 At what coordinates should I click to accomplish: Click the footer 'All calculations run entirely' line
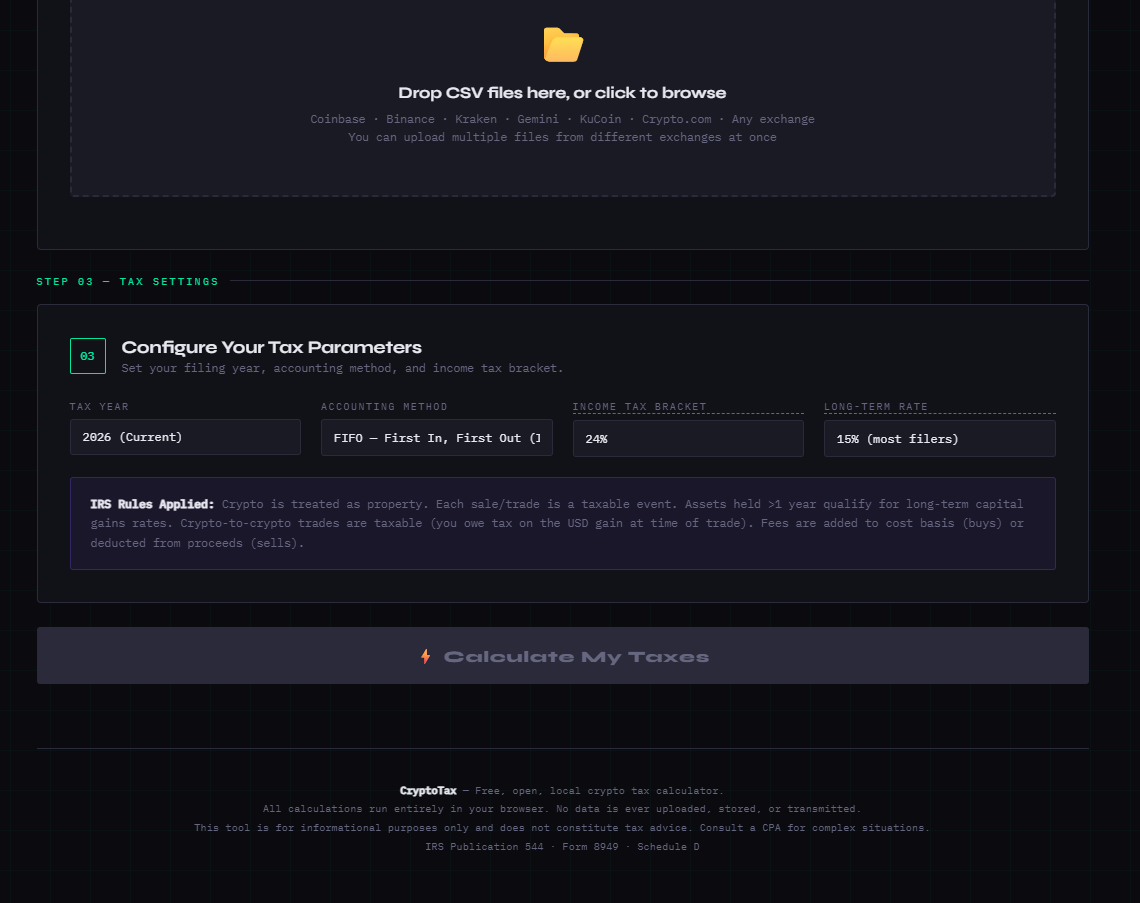click(x=562, y=809)
